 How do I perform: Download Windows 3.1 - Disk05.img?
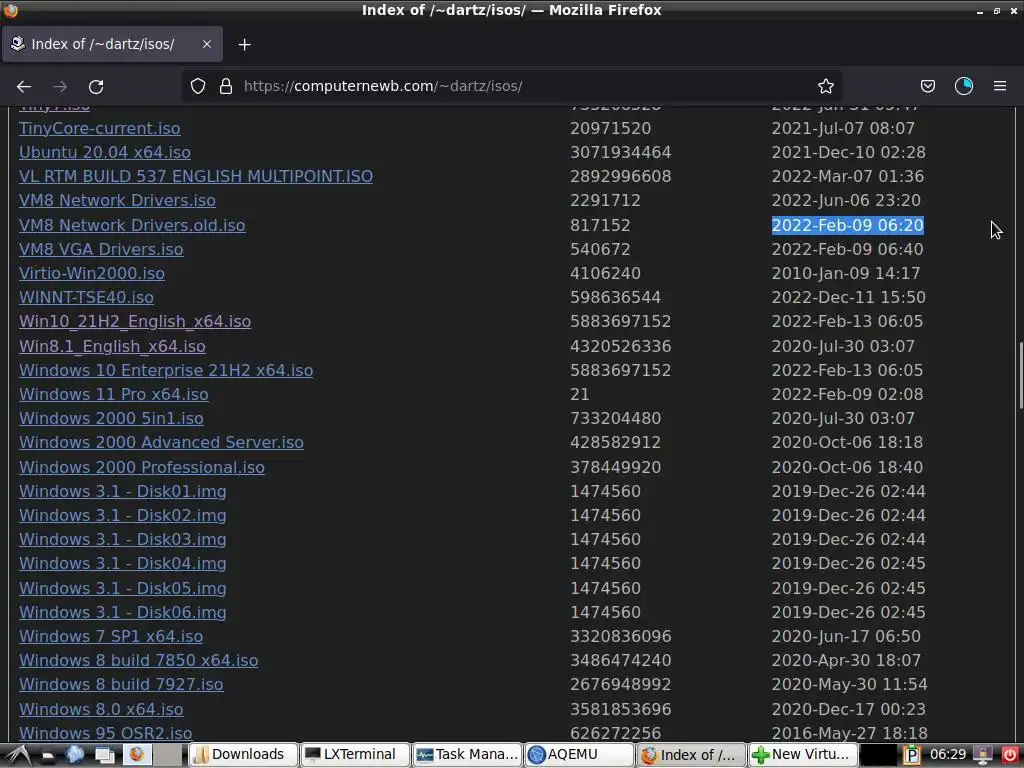(x=123, y=588)
